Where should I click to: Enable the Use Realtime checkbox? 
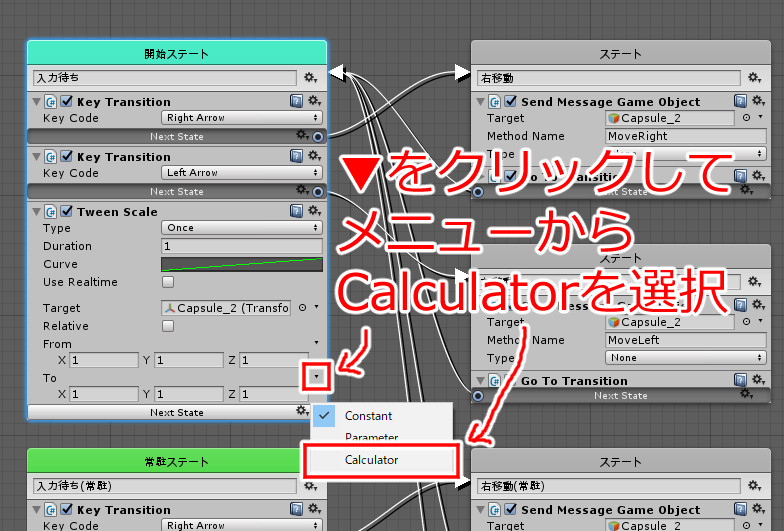tap(168, 282)
